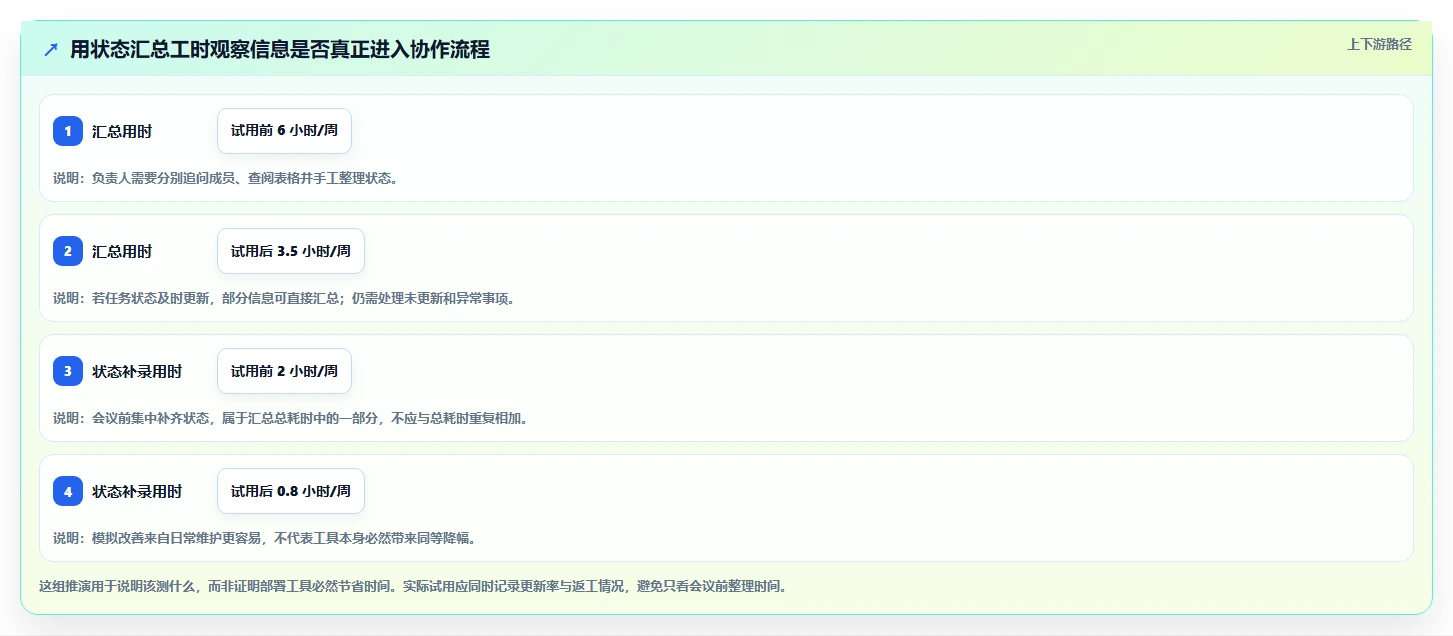Viewport: 1453px width, 636px height.
Task: Select step number 3 badge
Action: point(68,371)
